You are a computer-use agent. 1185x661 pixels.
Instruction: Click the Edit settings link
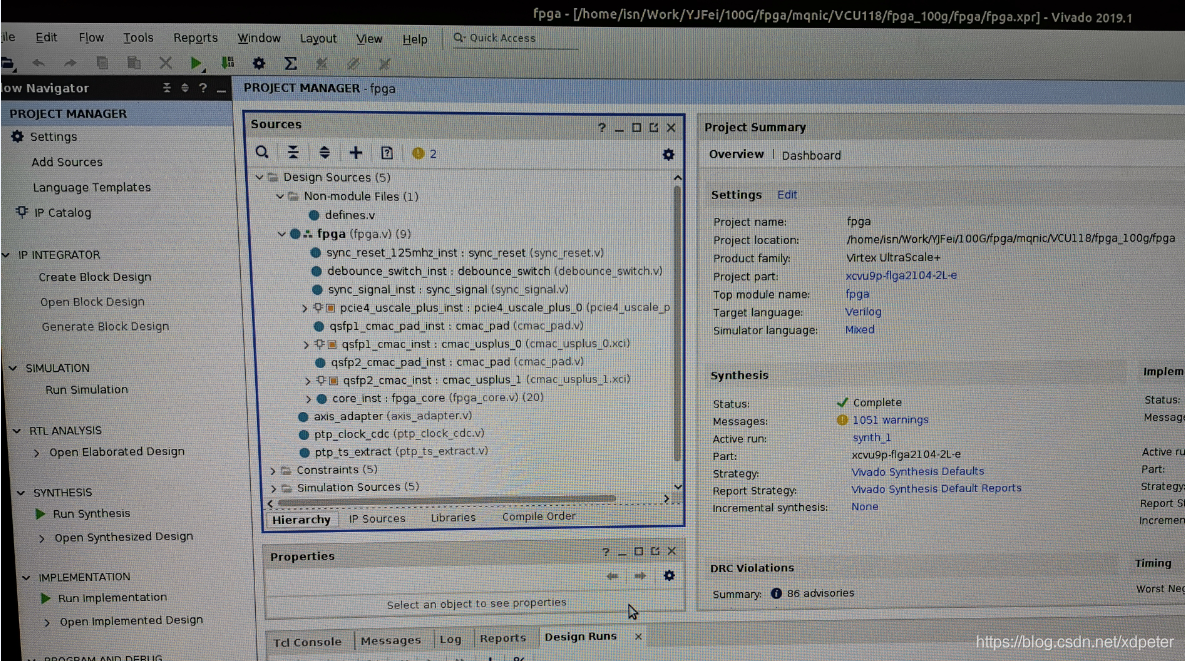pyautogui.click(x=787, y=194)
